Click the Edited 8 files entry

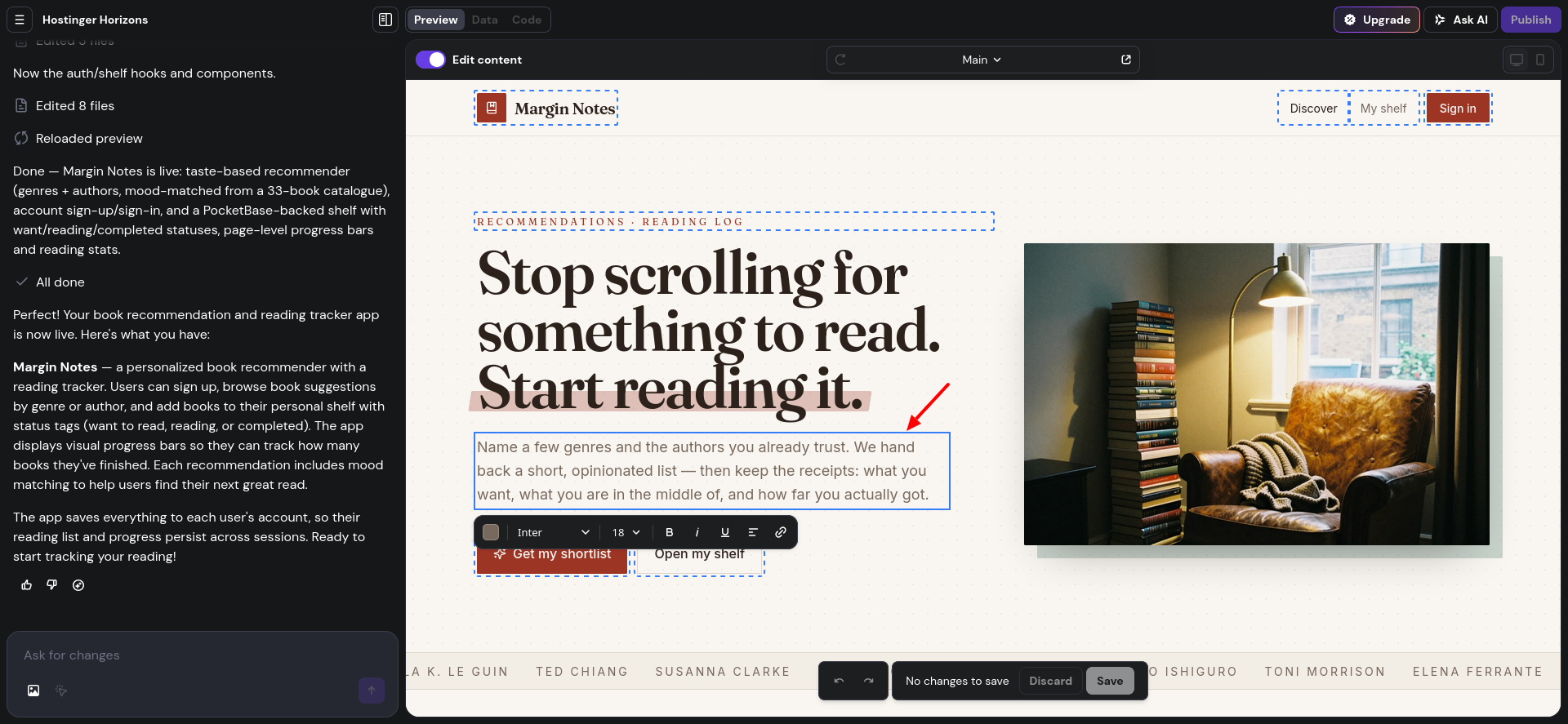75,106
